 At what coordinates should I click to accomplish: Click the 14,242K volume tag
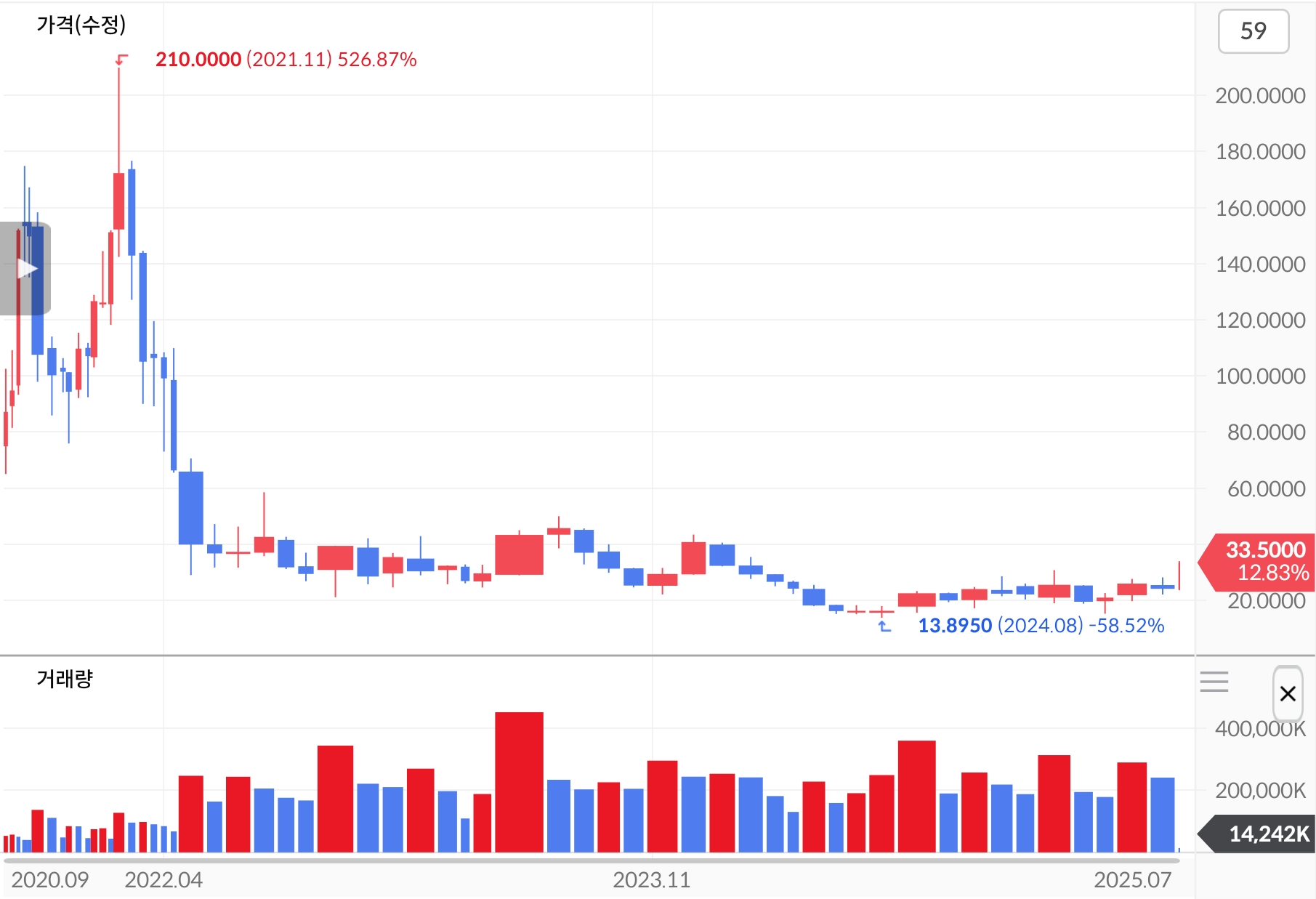[x=1257, y=834]
